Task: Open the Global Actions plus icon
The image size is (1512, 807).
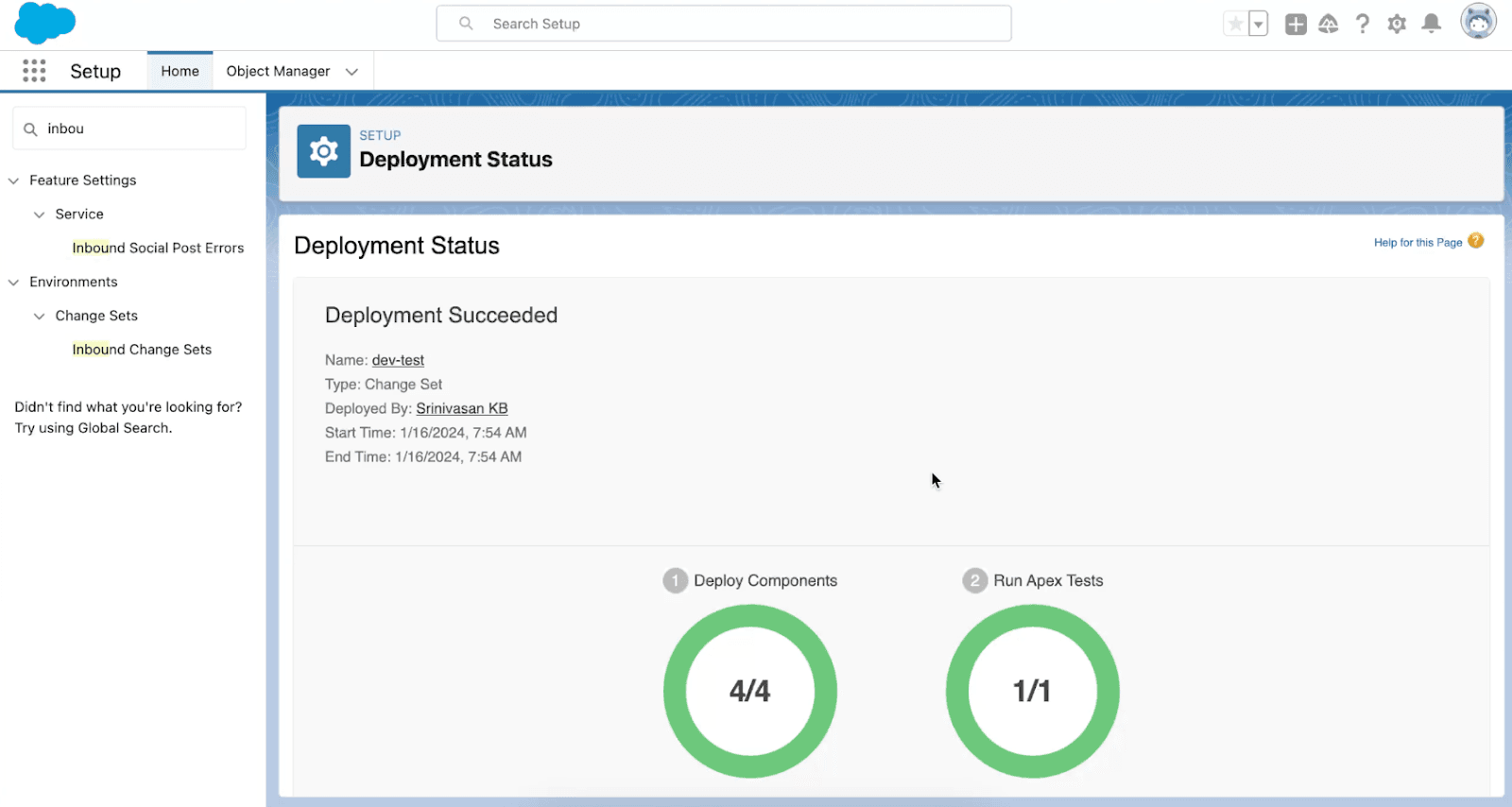Action: pyautogui.click(x=1296, y=25)
